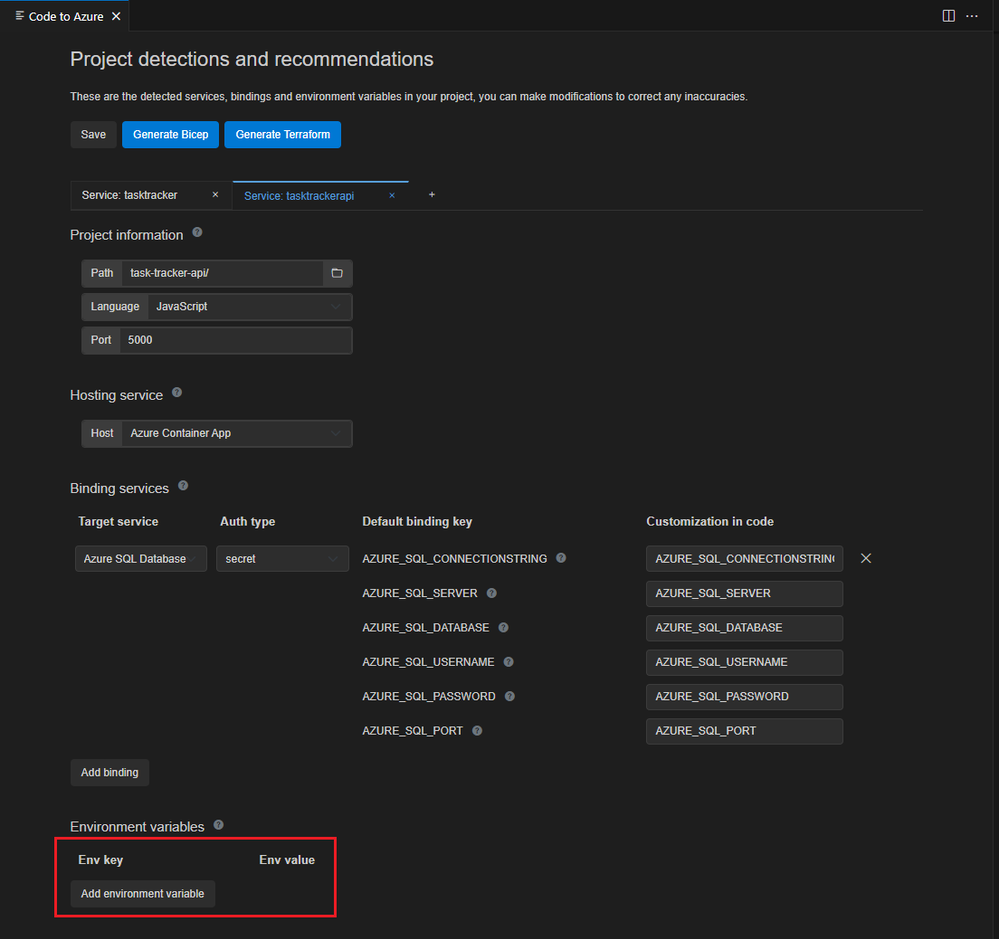Show help for AZURE_SQL_PORT key

477,731
